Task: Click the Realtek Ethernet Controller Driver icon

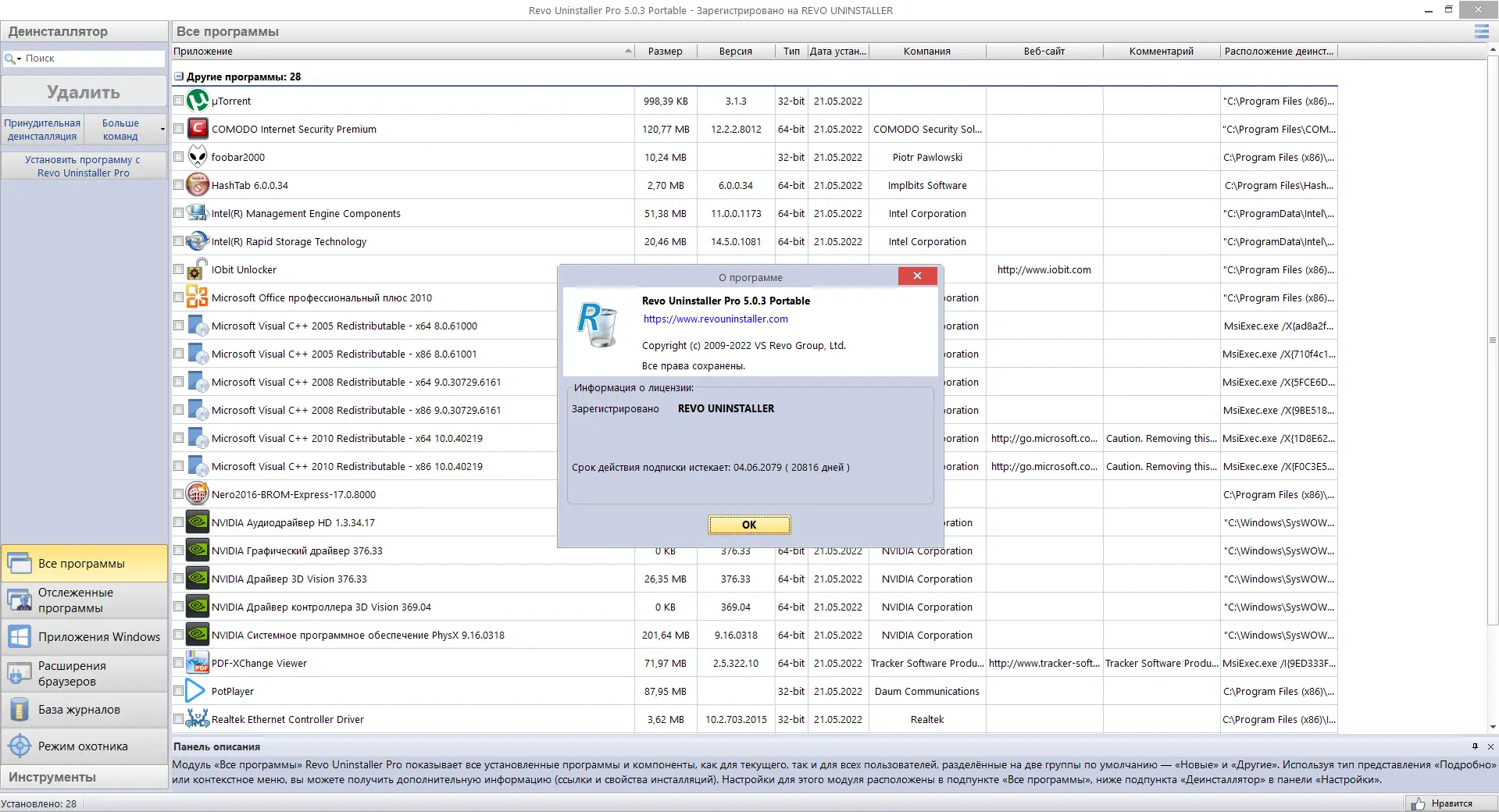Action: pos(198,719)
